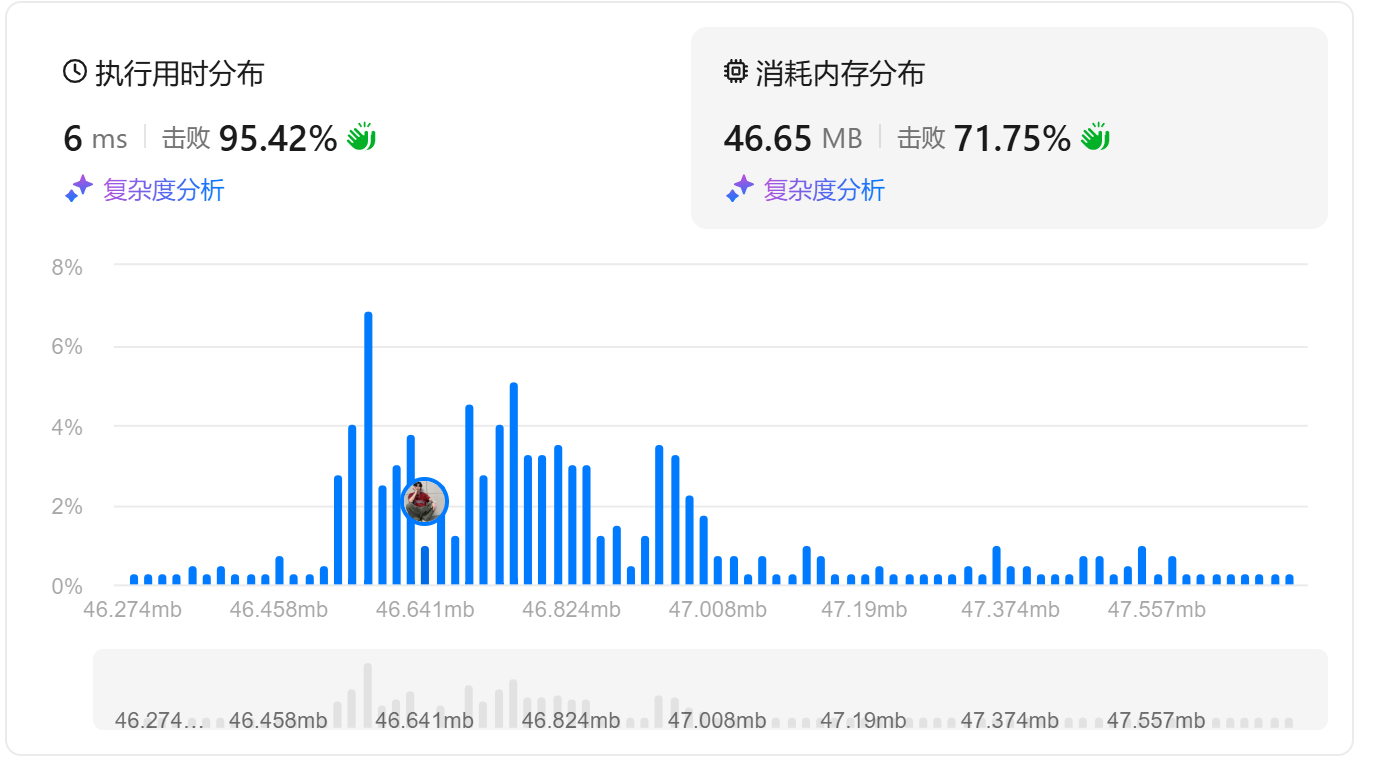Viewport: 1373px width, 764px height.
Task: Click the 47.374mb axis label on the main chart
Action: 1010,609
